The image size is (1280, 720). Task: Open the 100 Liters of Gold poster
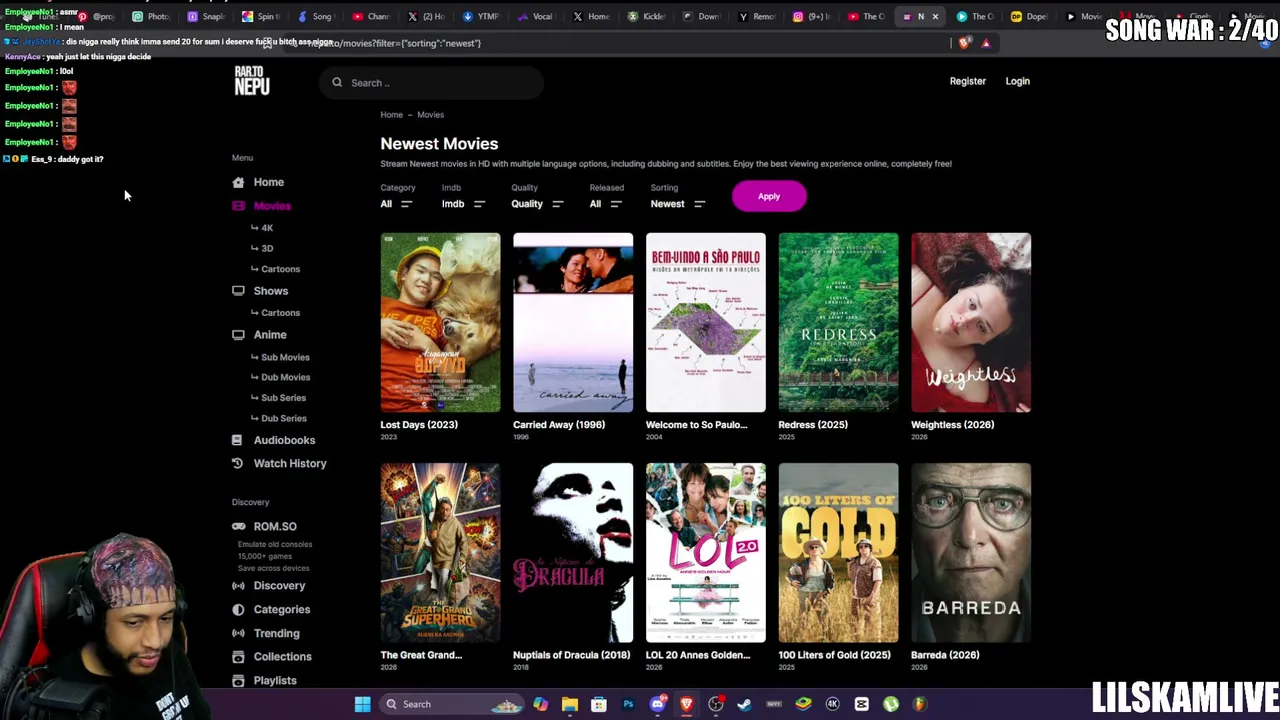[x=838, y=553]
